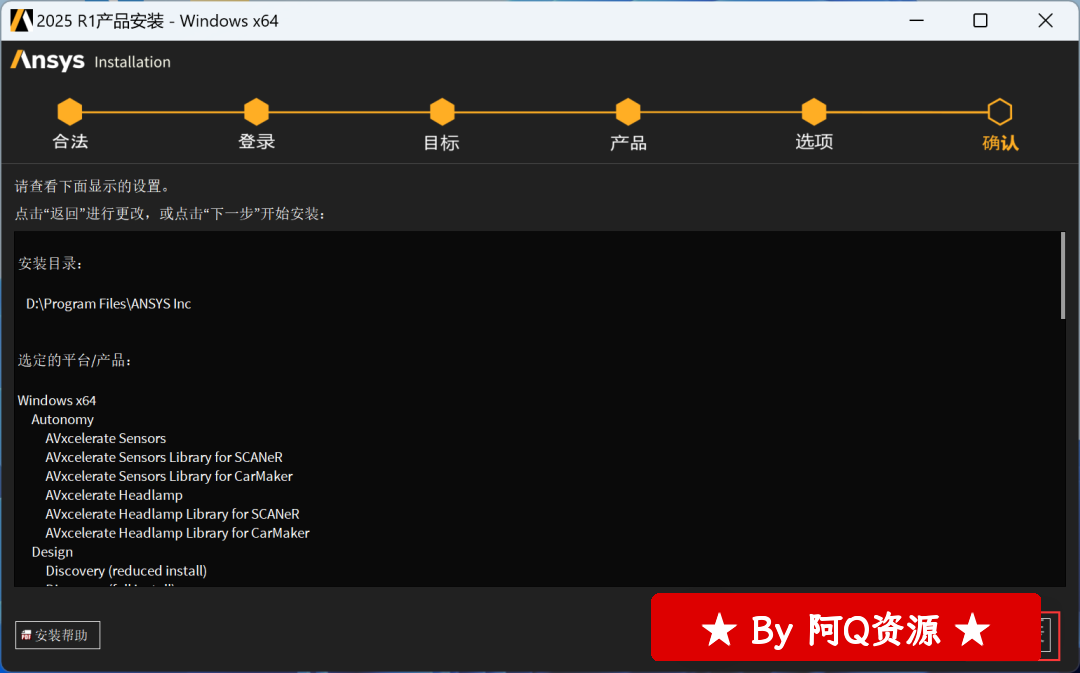Click the settings summary vertical scrollbar thumb
This screenshot has width=1080, height=673.
1063,276
